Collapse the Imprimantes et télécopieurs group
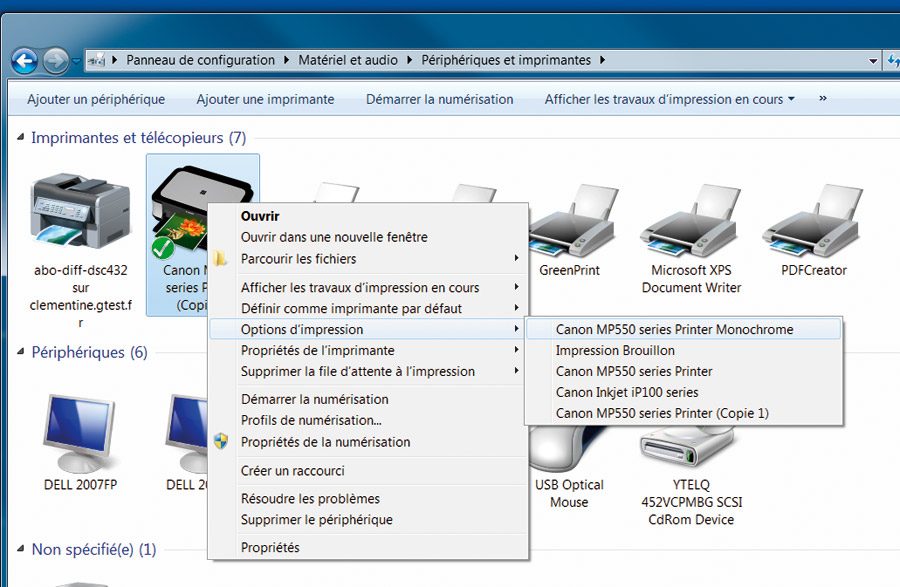The width and height of the screenshot is (900, 587). (21, 138)
